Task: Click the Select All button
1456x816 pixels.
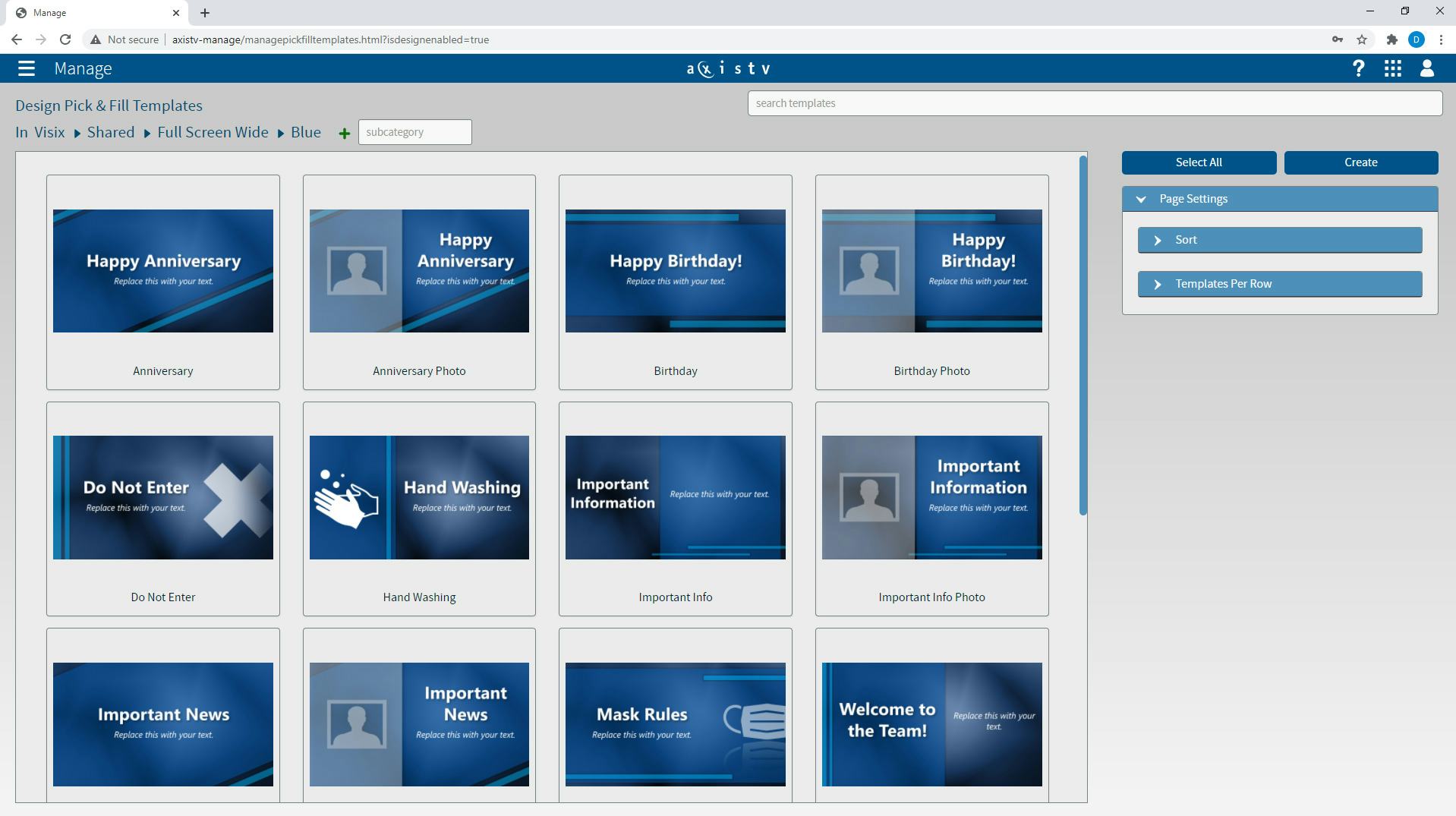Action: click(x=1198, y=162)
